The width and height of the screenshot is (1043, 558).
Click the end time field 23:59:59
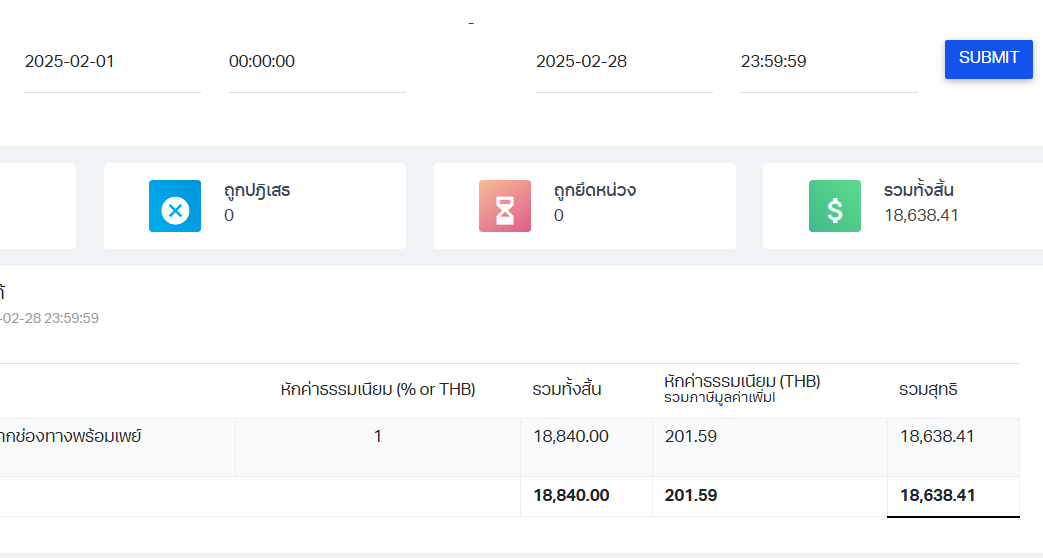(x=828, y=62)
